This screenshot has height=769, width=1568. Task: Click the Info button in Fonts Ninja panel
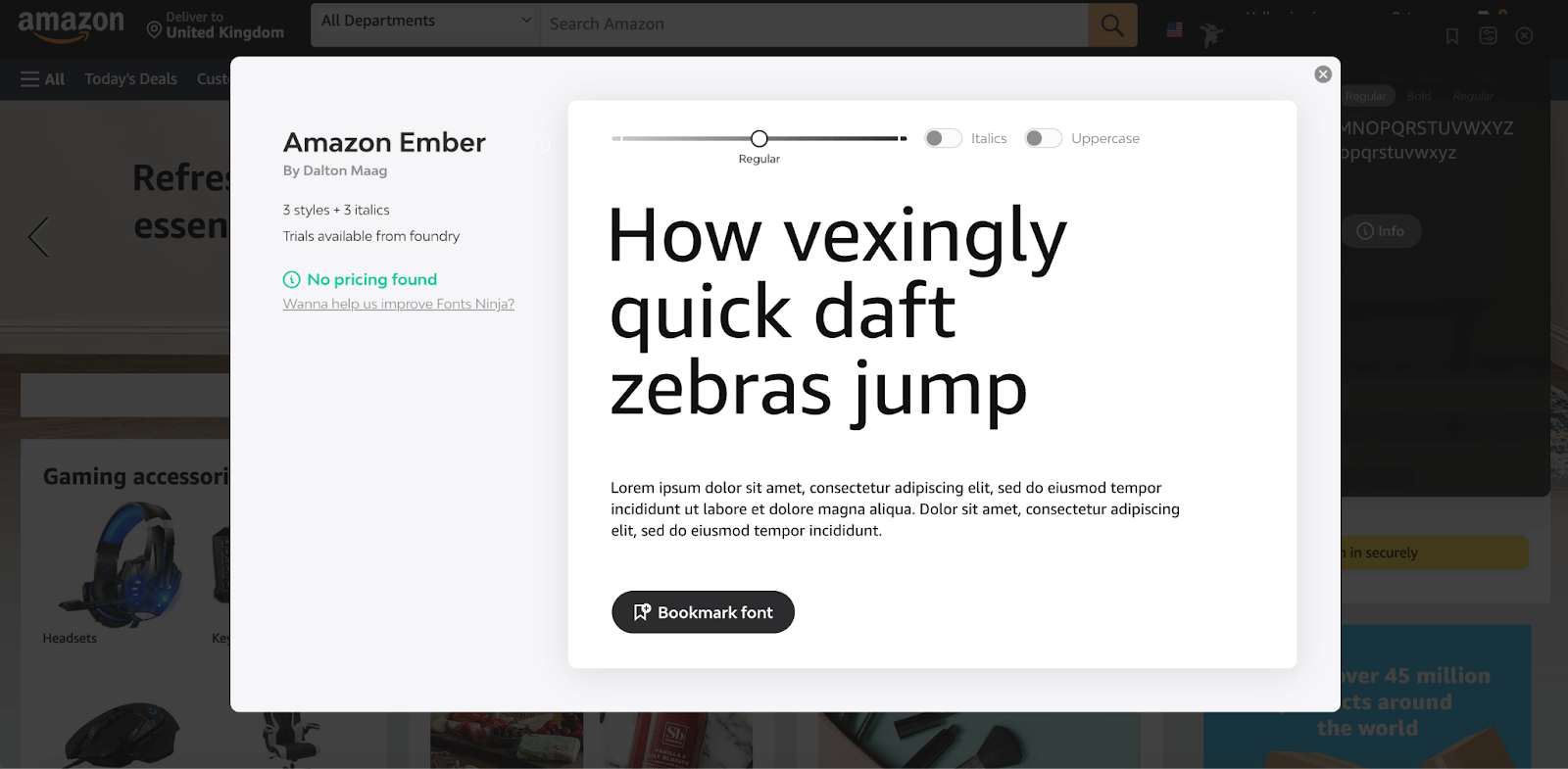[x=1381, y=231]
